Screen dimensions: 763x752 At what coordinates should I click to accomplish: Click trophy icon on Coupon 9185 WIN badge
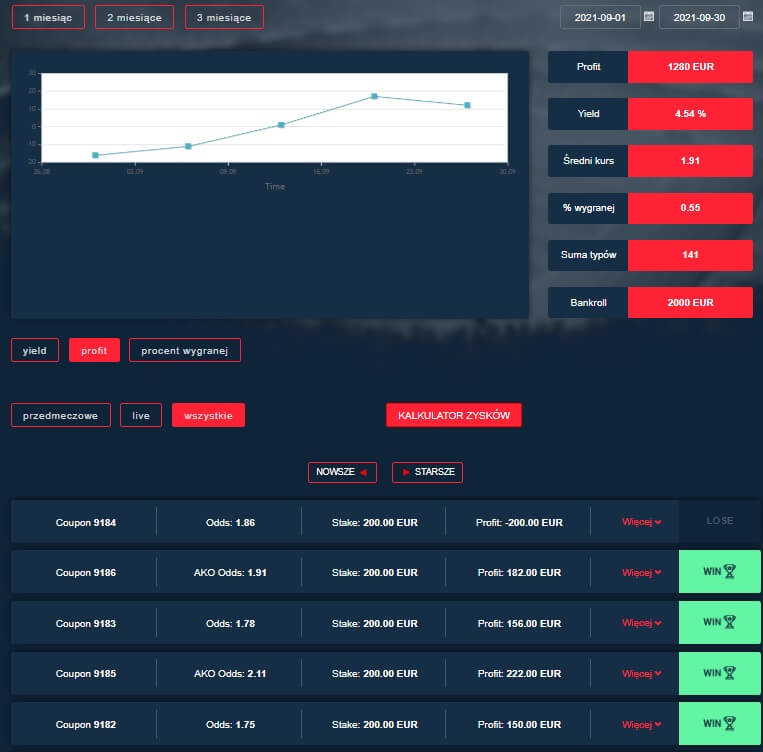[730, 673]
